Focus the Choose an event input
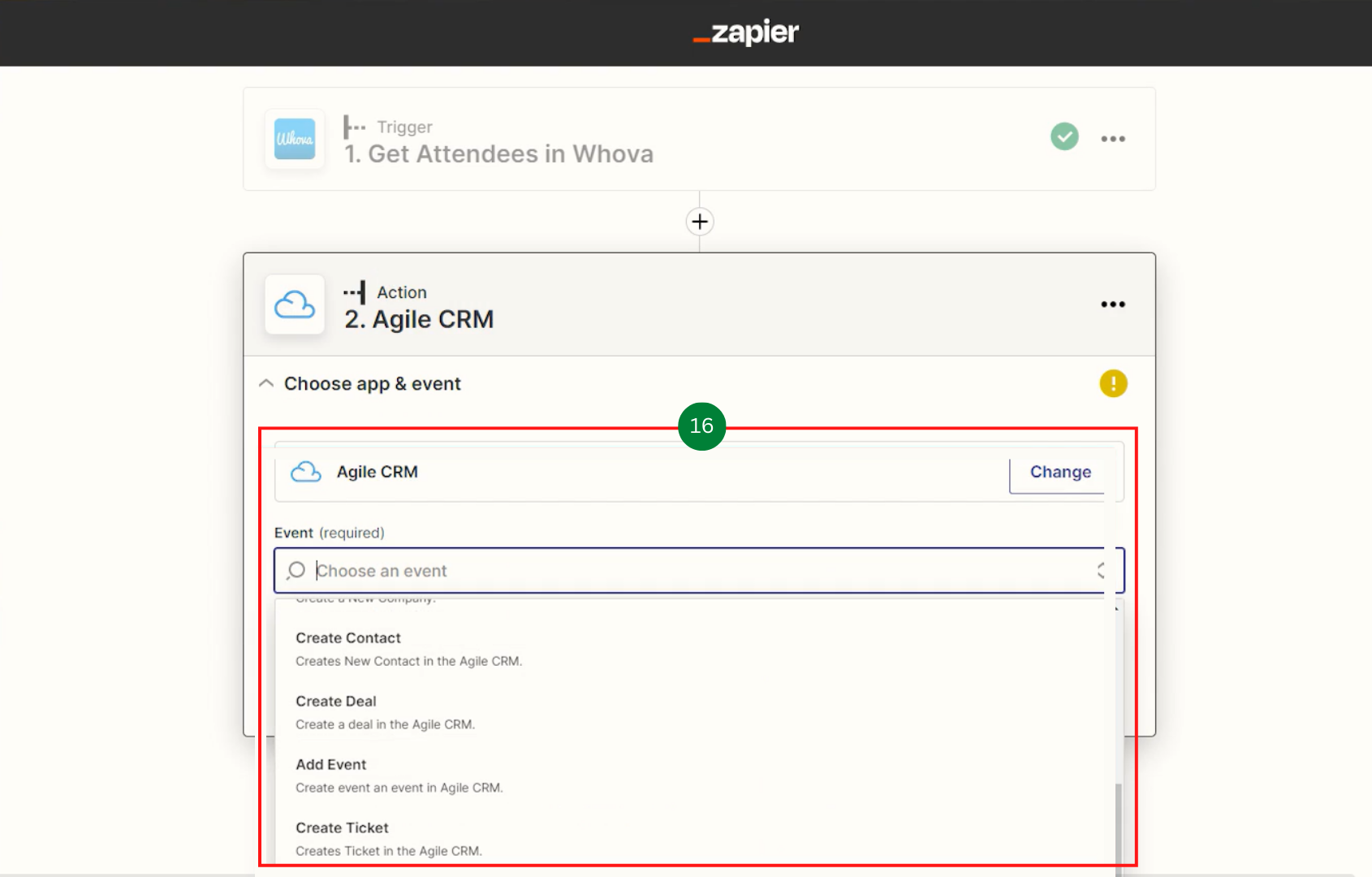The image size is (1372, 877). (x=699, y=571)
